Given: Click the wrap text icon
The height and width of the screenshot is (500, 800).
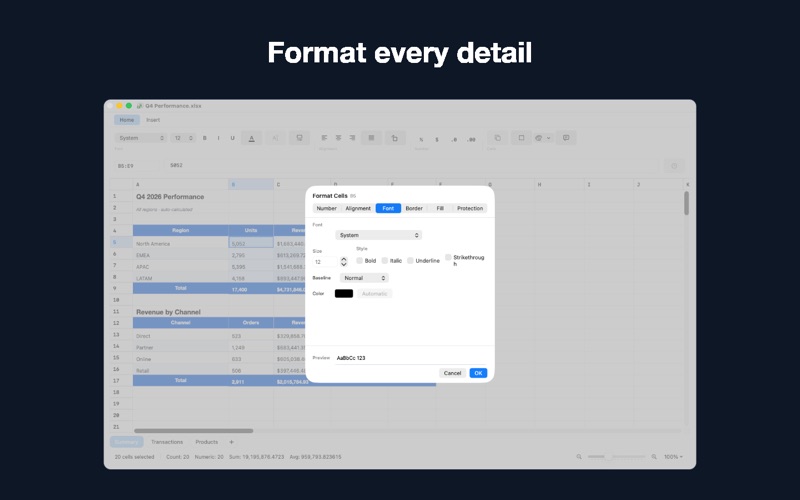Looking at the screenshot, I should pyautogui.click(x=395, y=138).
